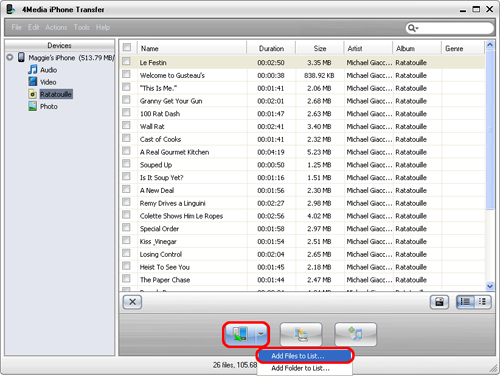Open the Tools menu

pos(82,27)
